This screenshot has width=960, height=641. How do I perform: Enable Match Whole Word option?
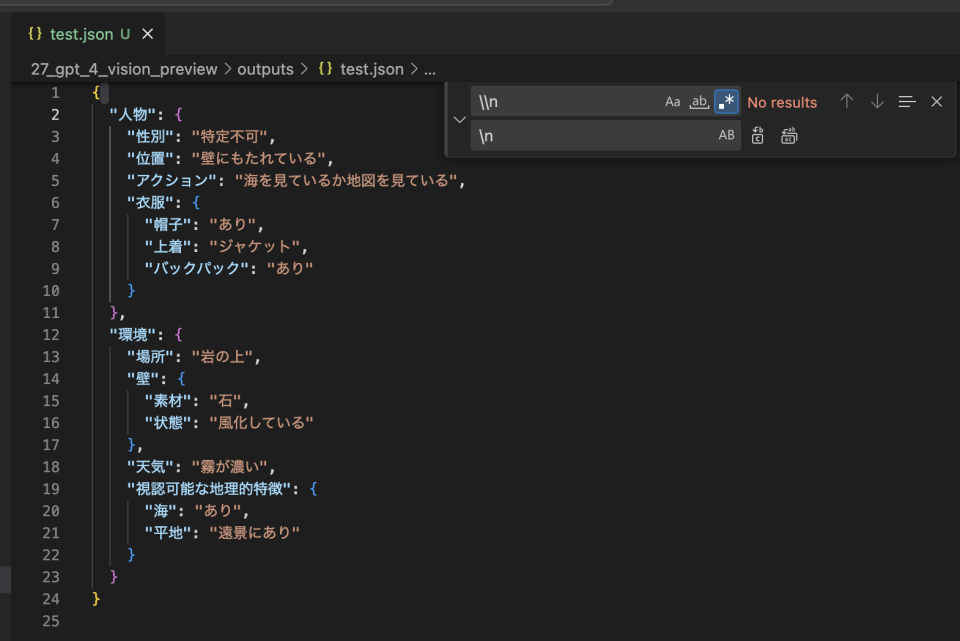(x=700, y=101)
